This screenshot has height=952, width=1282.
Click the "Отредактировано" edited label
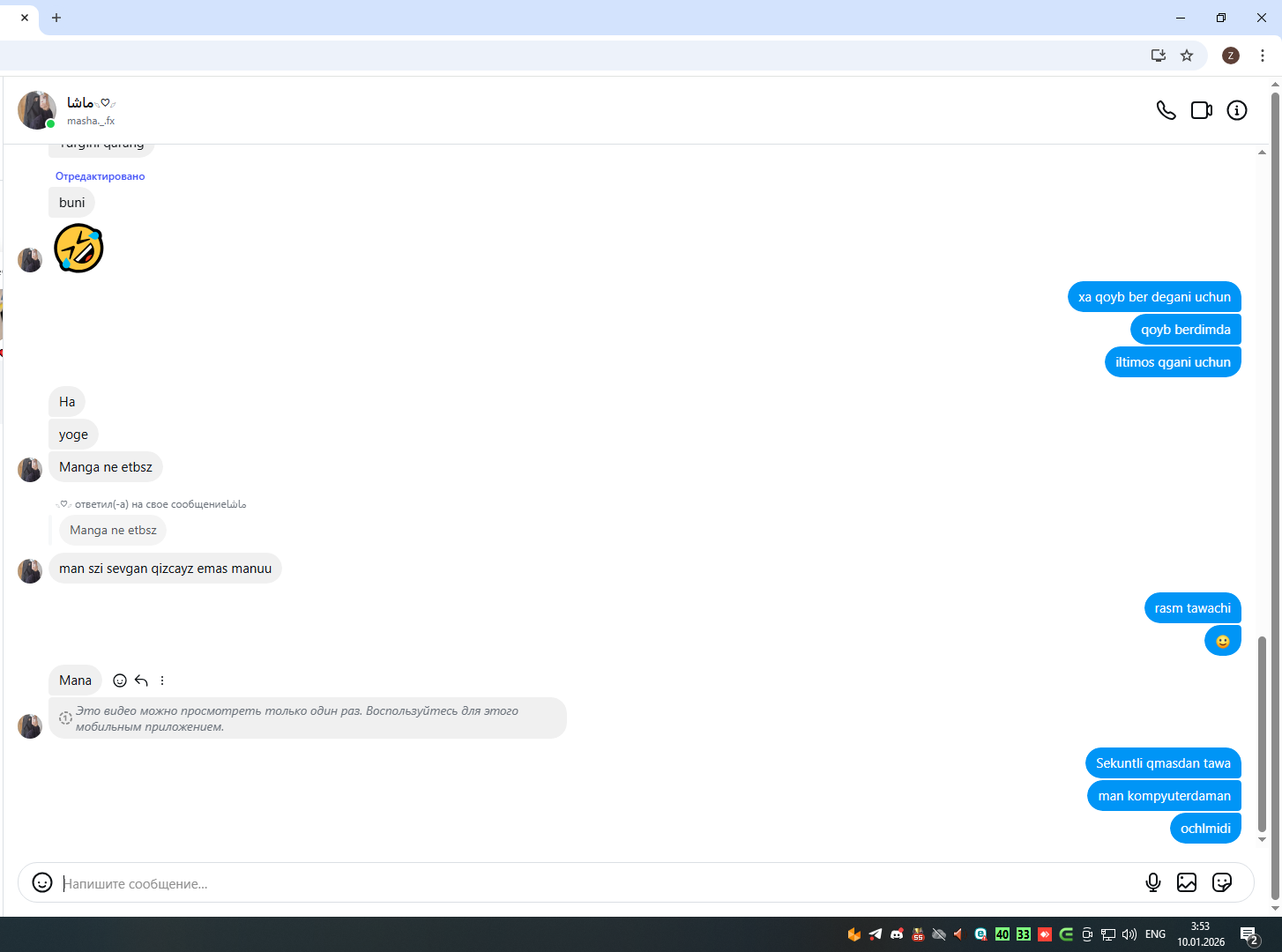[100, 176]
